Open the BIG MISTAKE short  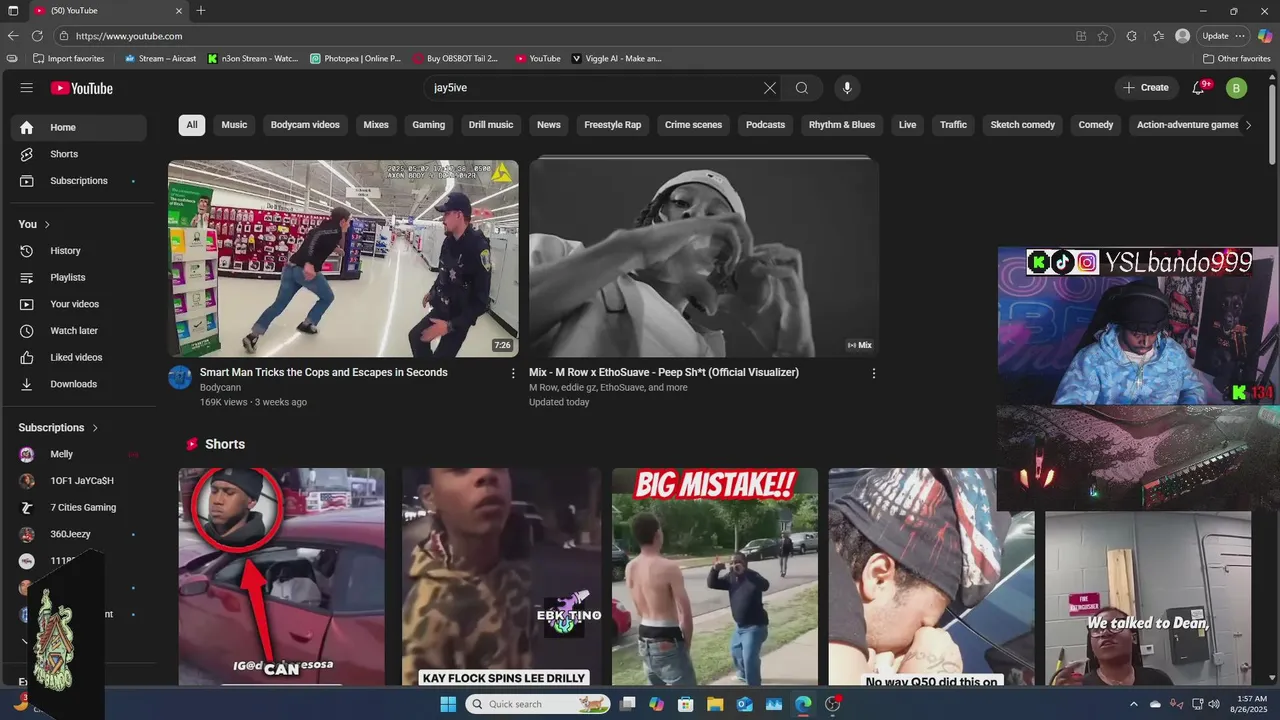tap(715, 576)
